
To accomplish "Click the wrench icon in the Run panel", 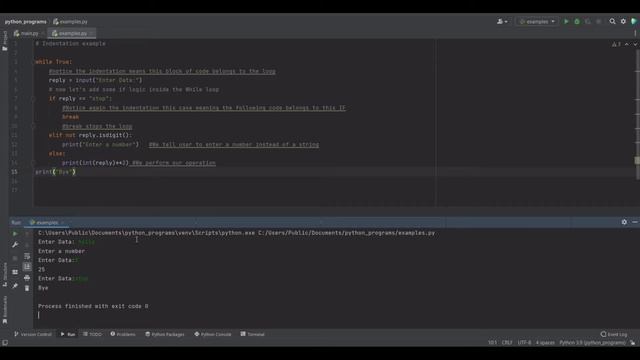I will tap(15, 245).
